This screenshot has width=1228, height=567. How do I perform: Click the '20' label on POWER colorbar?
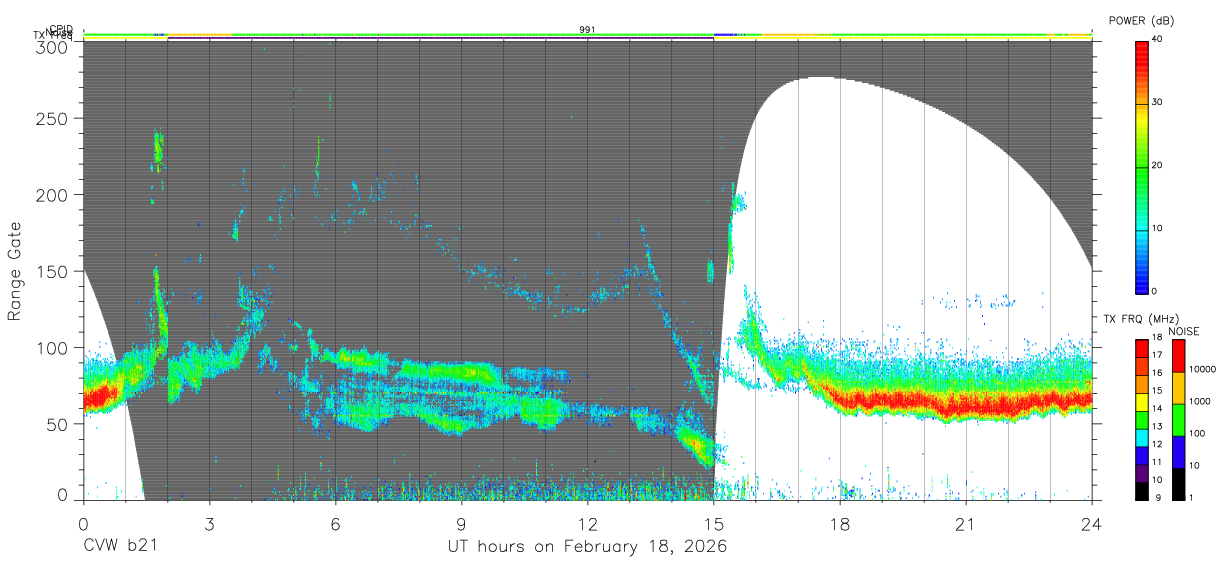pyautogui.click(x=1157, y=165)
